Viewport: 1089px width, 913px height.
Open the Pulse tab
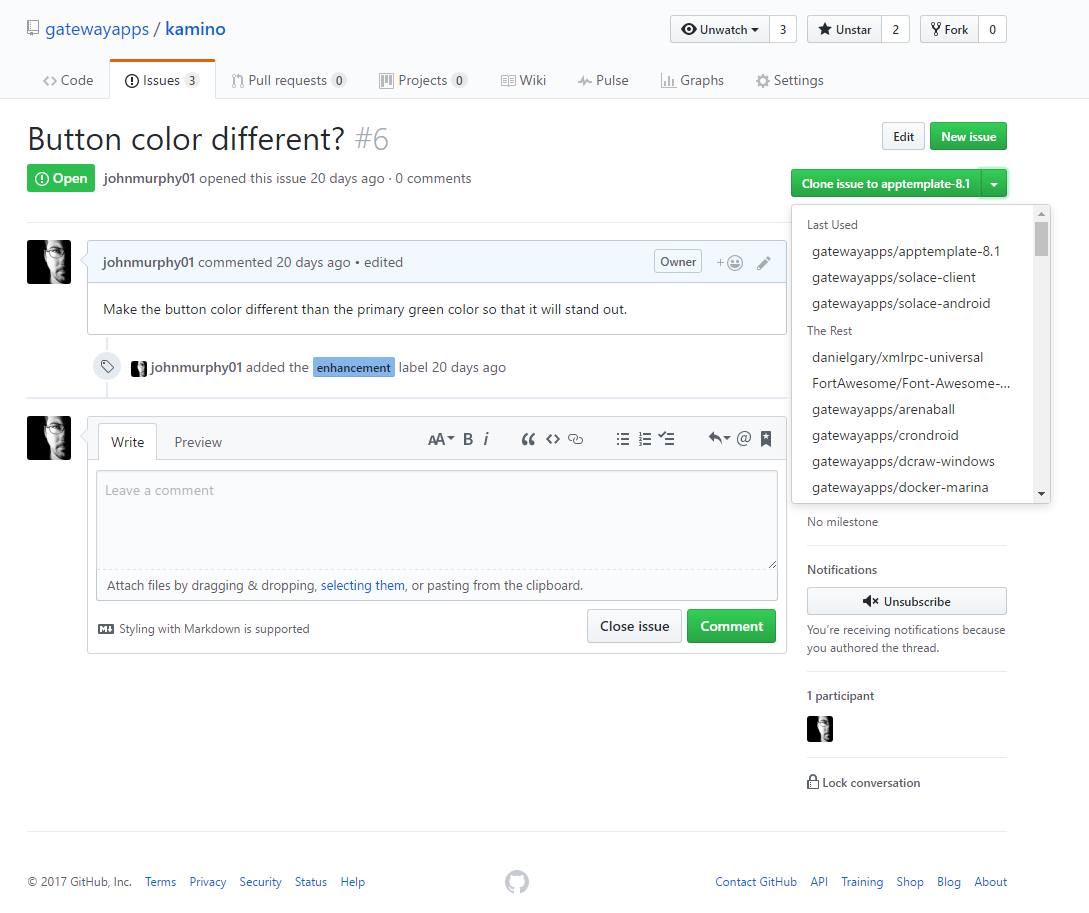click(603, 81)
